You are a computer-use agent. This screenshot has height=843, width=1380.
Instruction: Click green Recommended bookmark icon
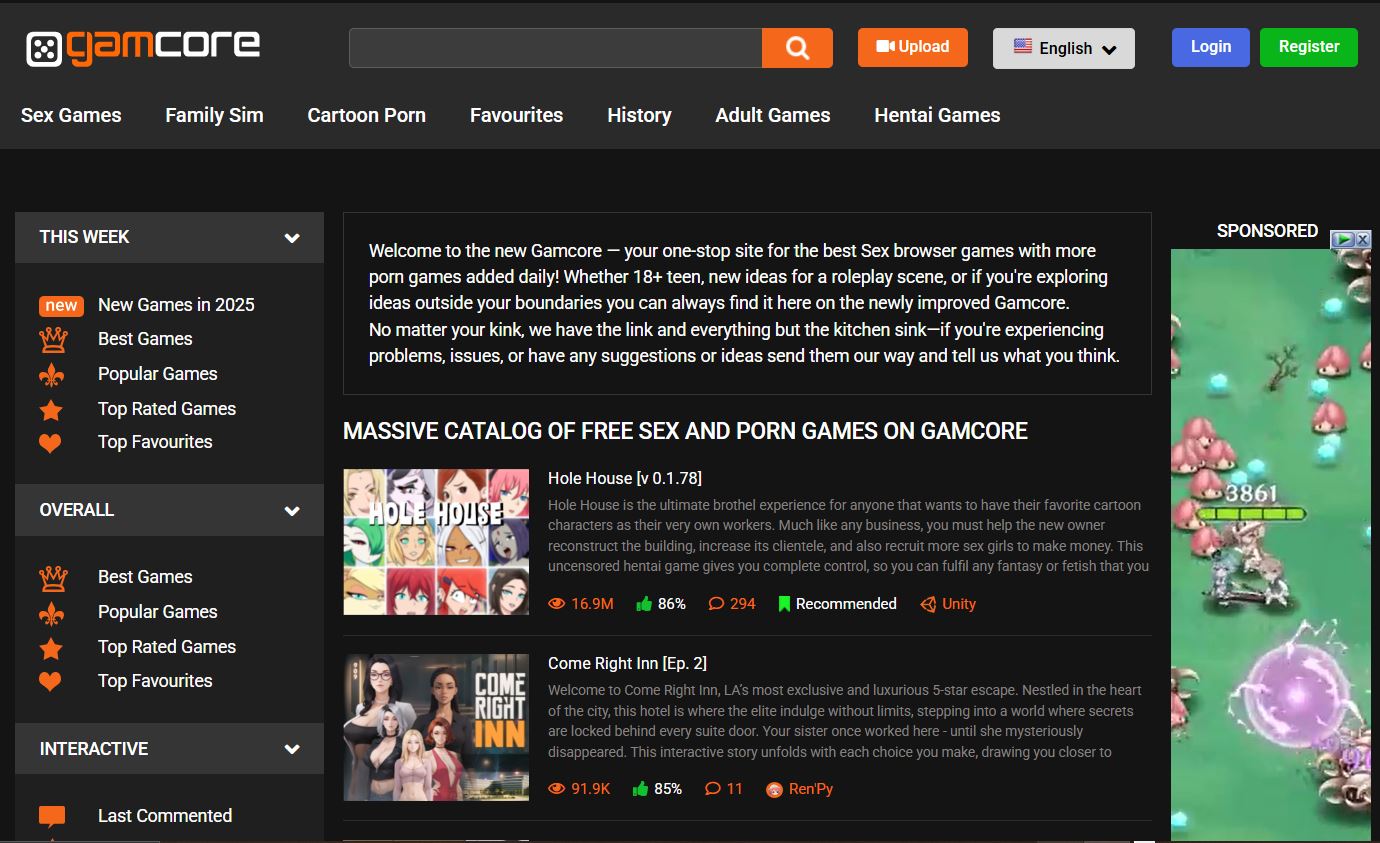coord(784,604)
